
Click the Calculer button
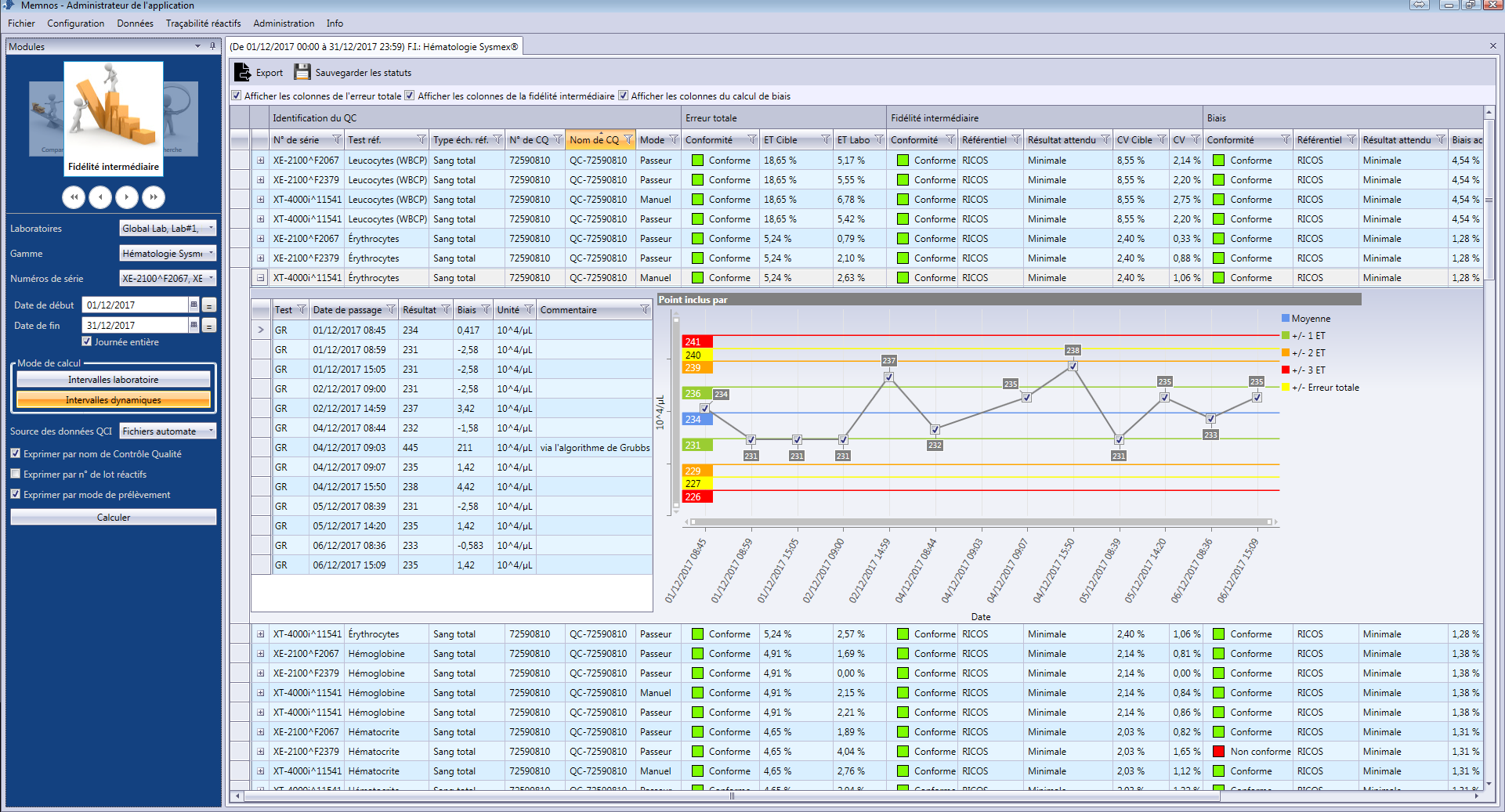click(114, 517)
